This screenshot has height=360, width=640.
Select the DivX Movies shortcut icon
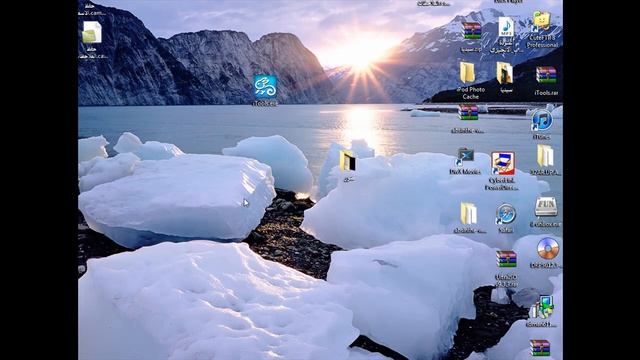[x=465, y=157]
